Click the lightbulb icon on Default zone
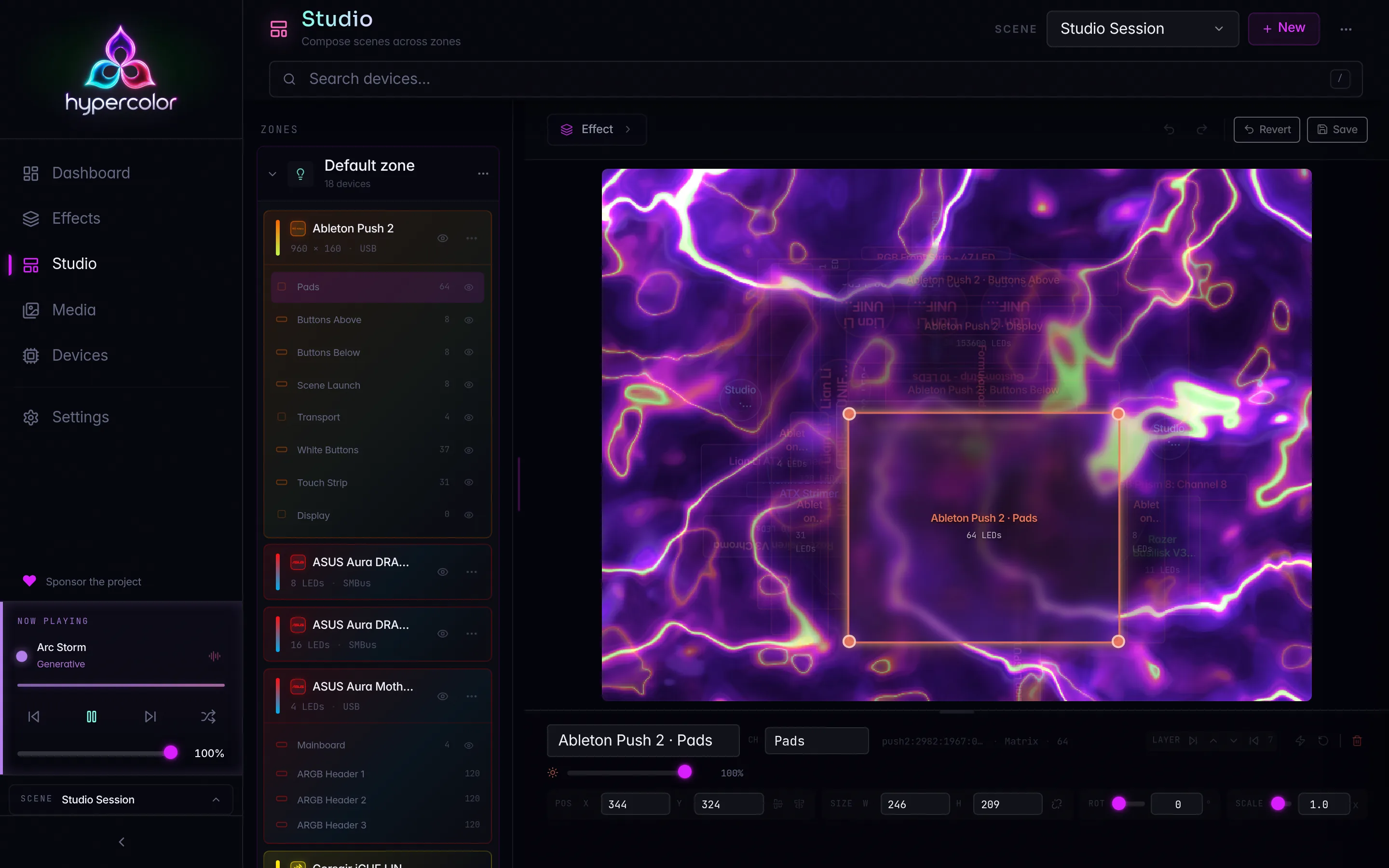The image size is (1389, 868). pyautogui.click(x=300, y=174)
